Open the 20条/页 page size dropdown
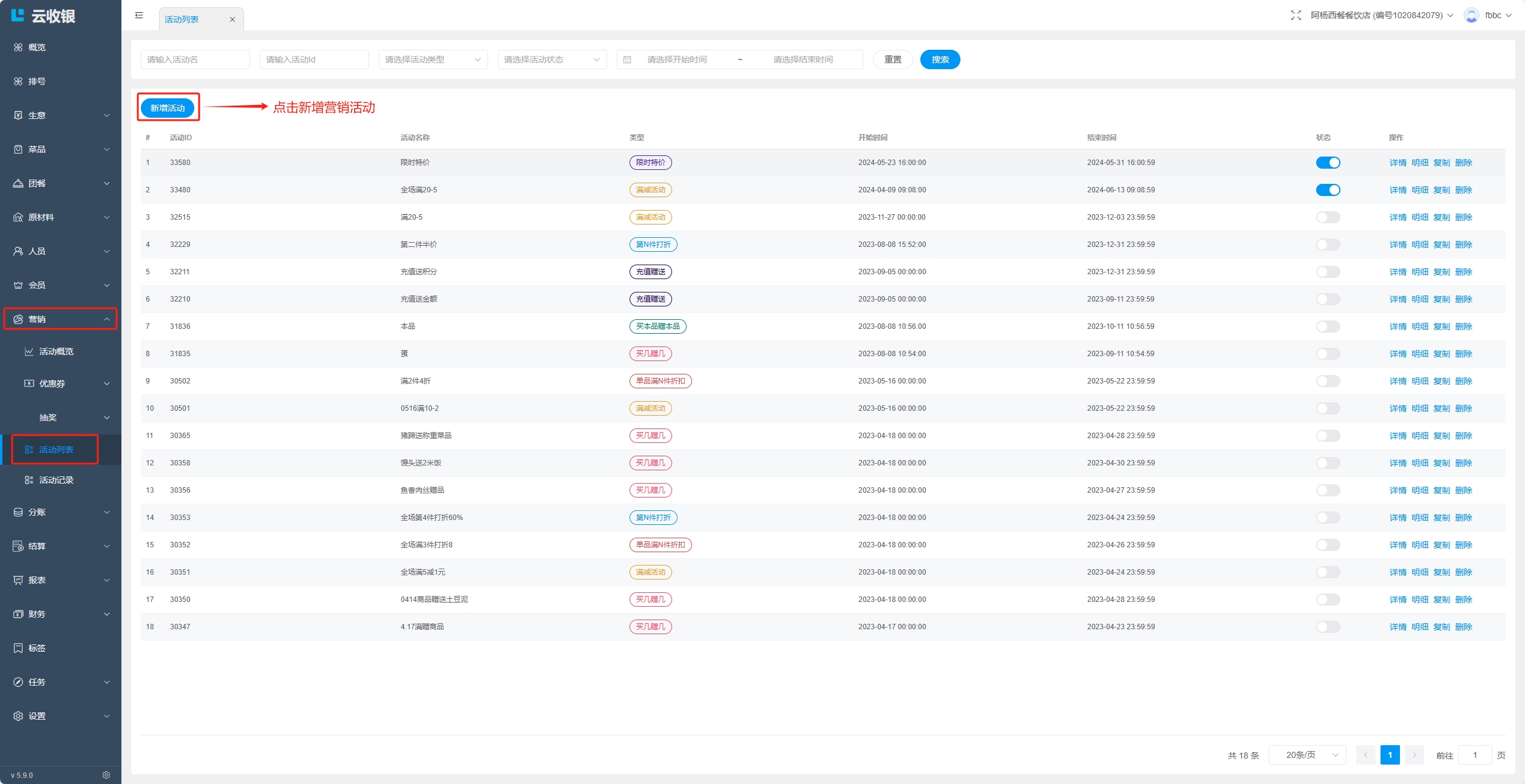 coord(1307,755)
